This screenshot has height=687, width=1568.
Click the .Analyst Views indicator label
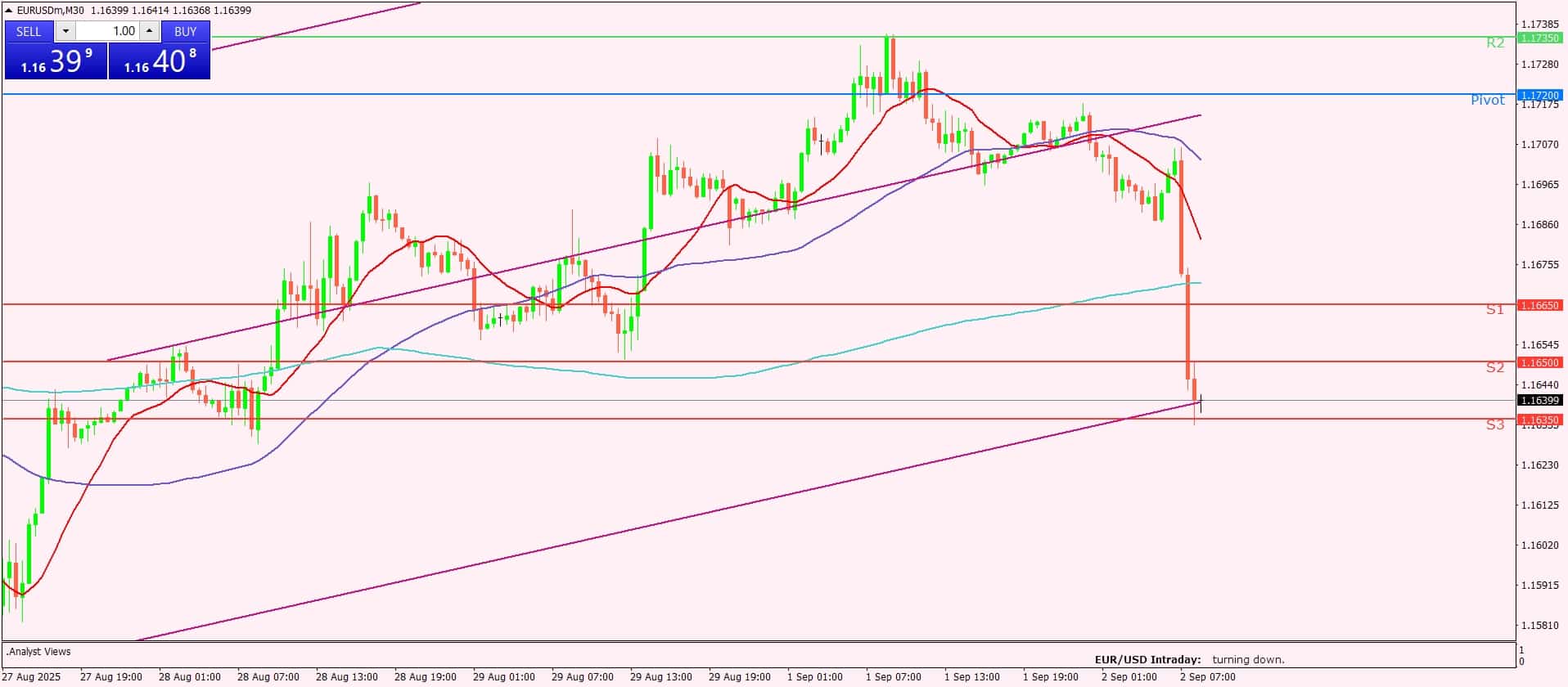[38, 652]
